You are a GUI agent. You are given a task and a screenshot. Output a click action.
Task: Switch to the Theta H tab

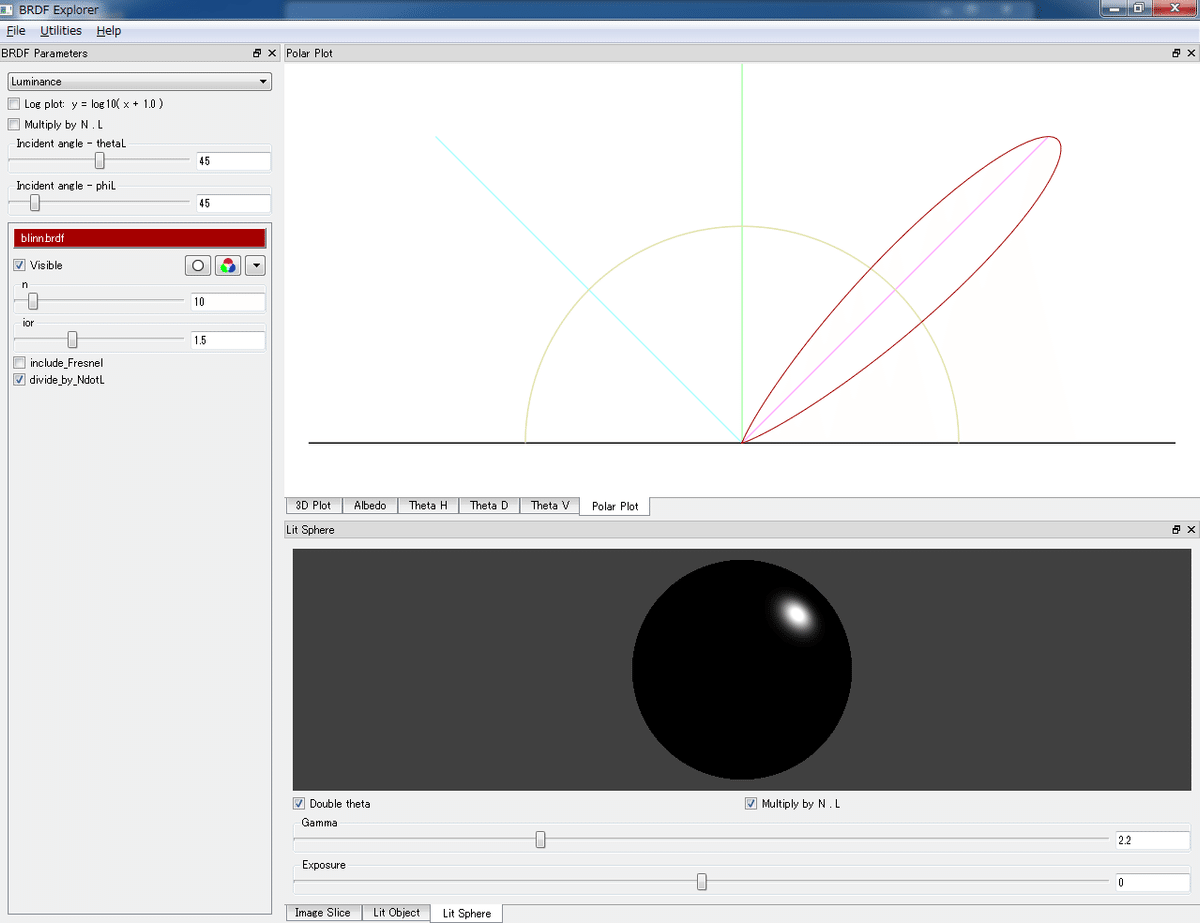pyautogui.click(x=428, y=506)
